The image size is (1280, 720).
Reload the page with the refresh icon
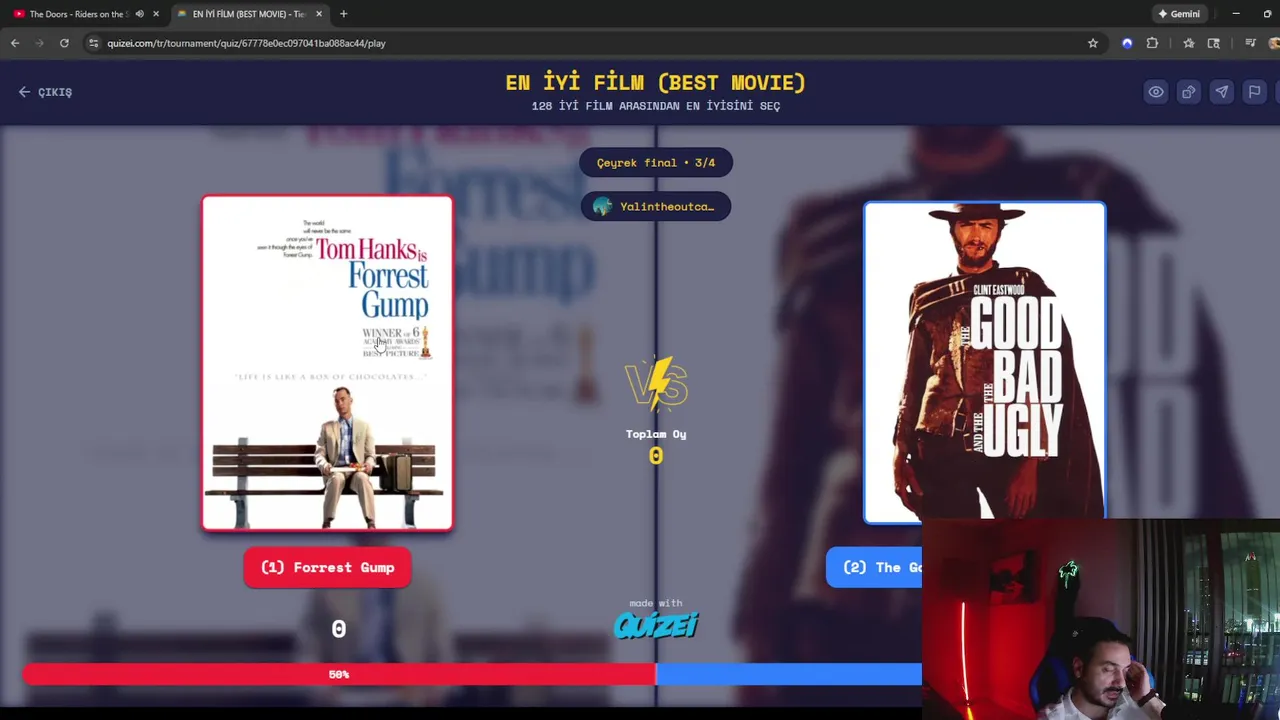(64, 43)
